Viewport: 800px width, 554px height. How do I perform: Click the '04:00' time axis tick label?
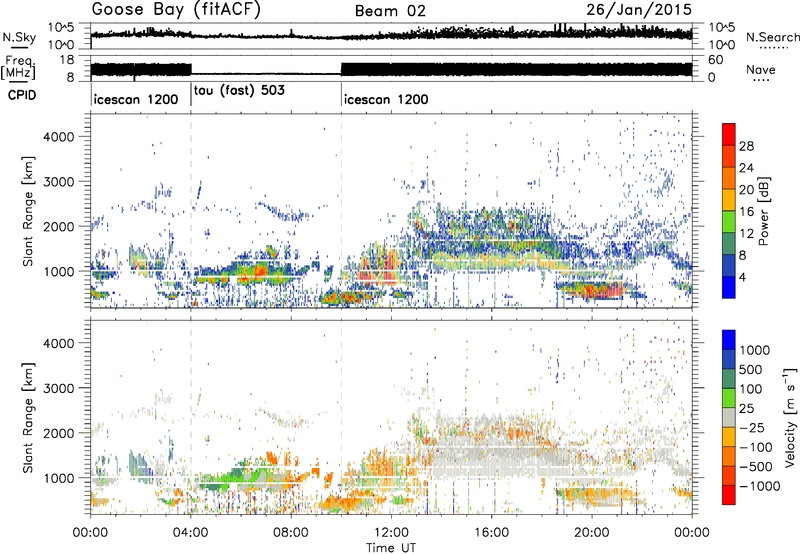coord(191,533)
